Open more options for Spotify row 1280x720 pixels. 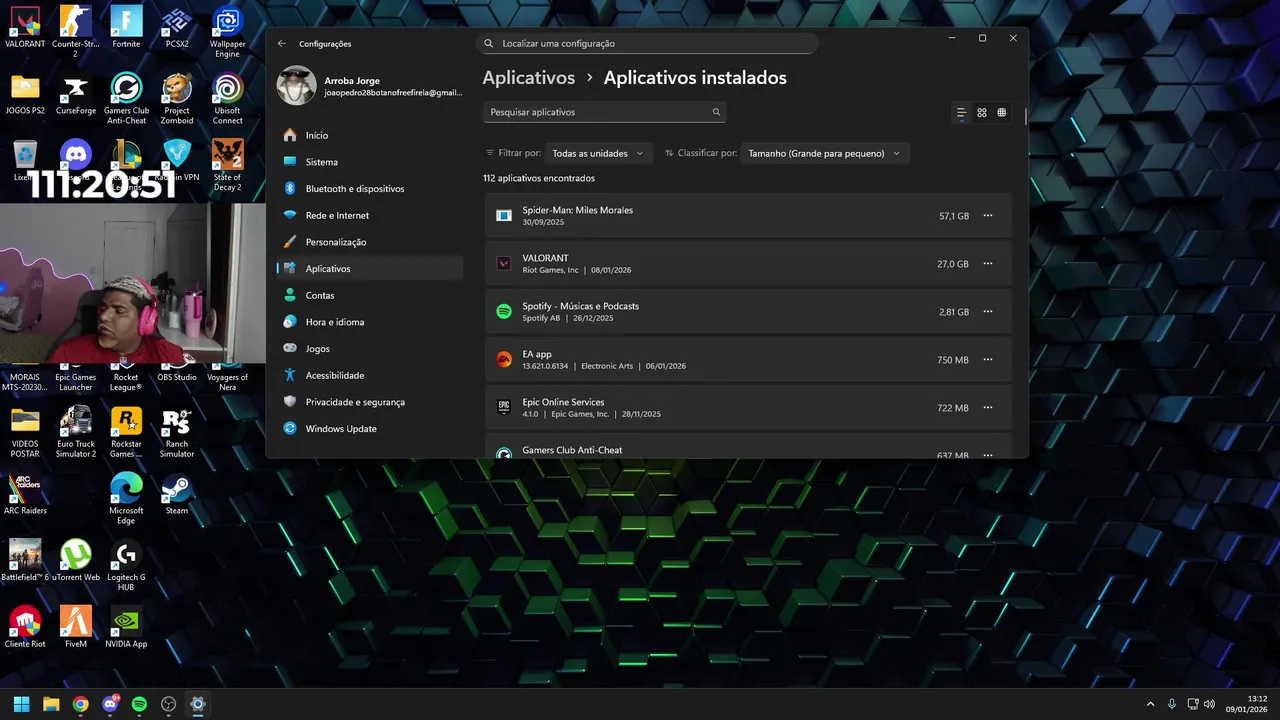pos(988,312)
